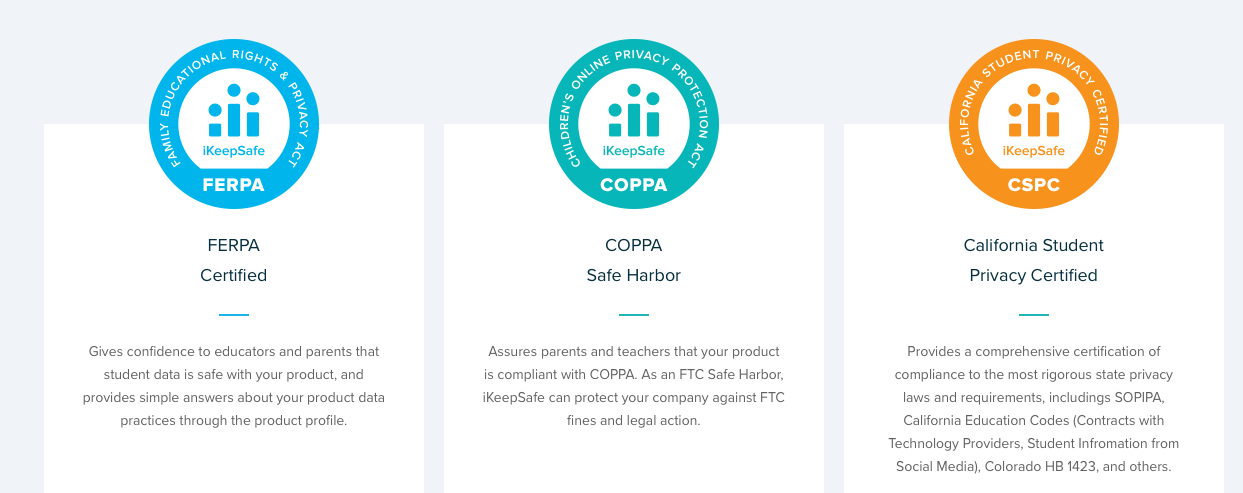The image size is (1243, 493).
Task: Click the iKeepSafe wordmark in the blue badge
Action: click(x=234, y=151)
